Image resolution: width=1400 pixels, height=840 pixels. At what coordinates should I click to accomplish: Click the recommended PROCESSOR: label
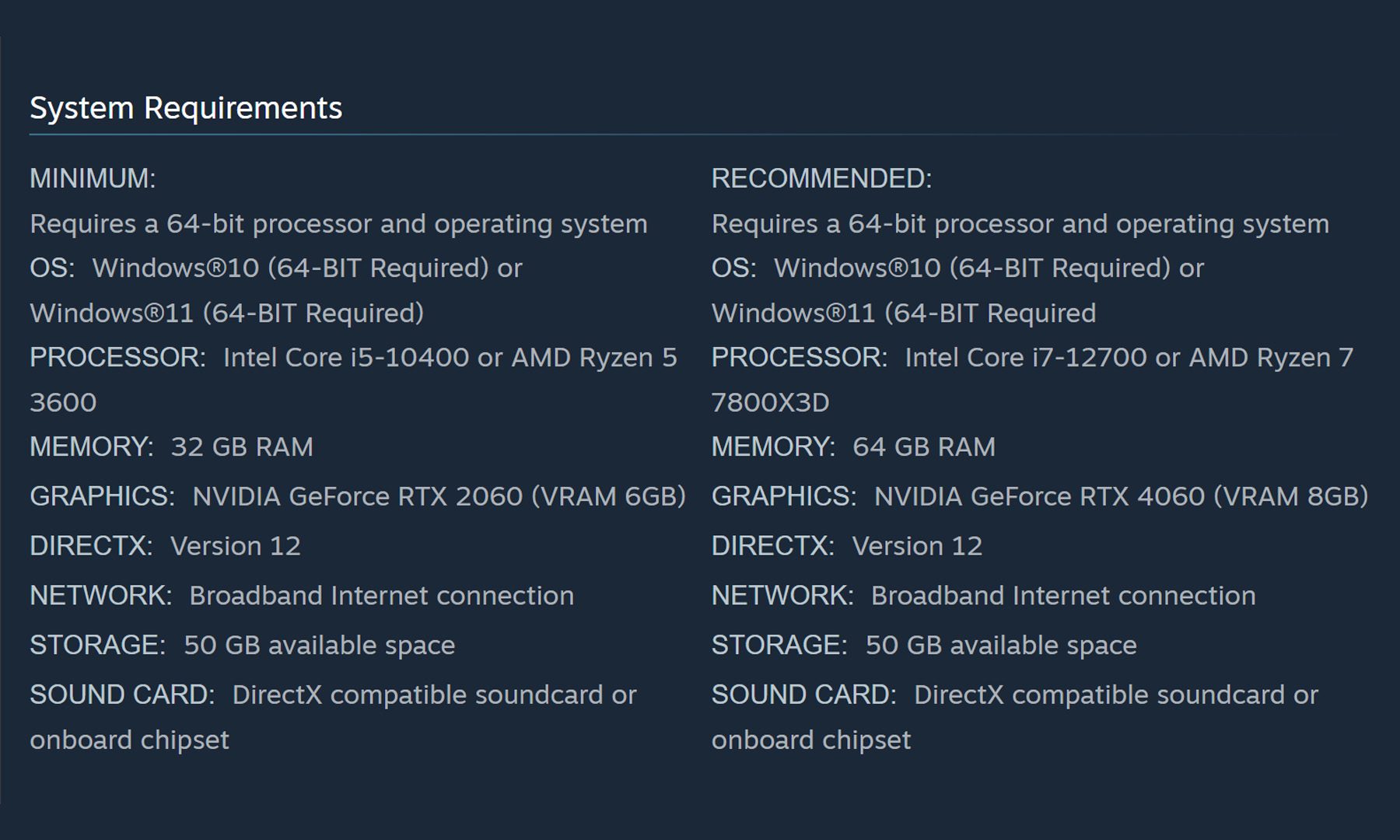800,358
